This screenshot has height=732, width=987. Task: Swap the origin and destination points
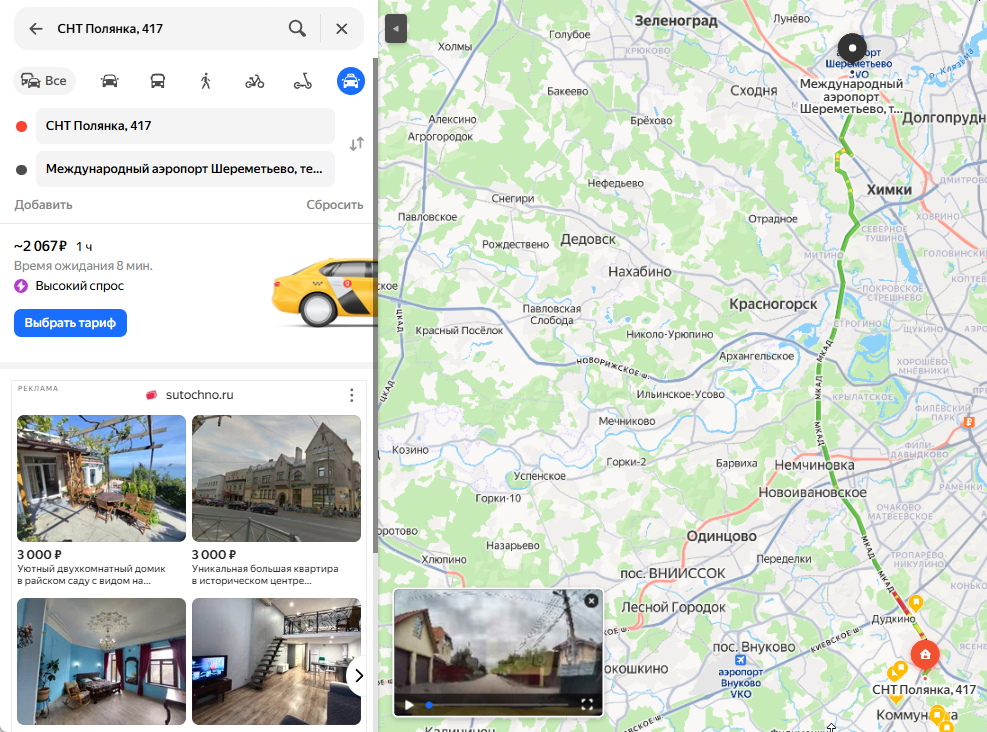pos(356,144)
